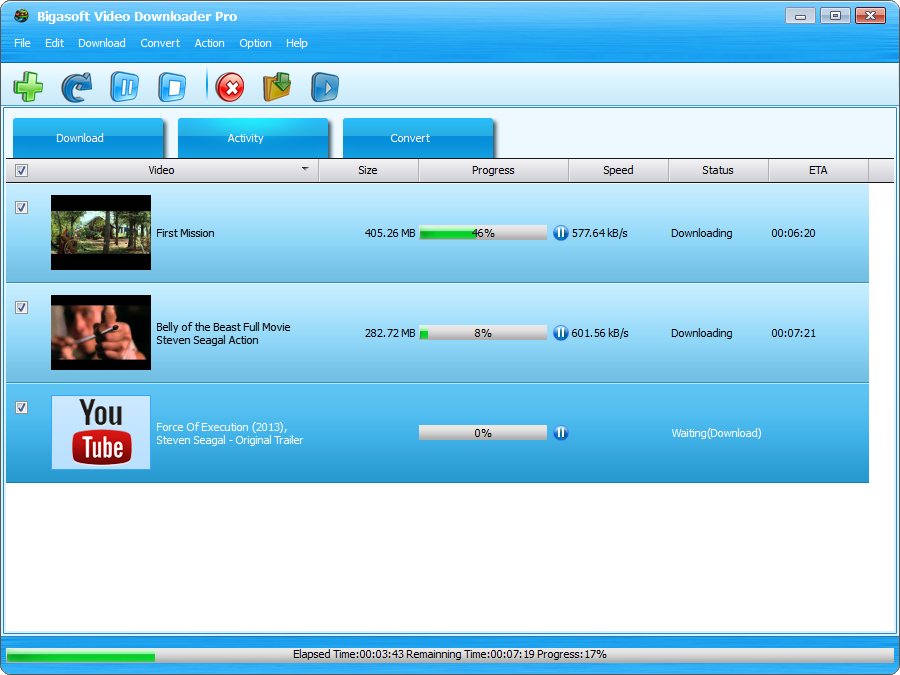Click the '601.56 kB/s' speed value
The image size is (900, 675).
(600, 333)
